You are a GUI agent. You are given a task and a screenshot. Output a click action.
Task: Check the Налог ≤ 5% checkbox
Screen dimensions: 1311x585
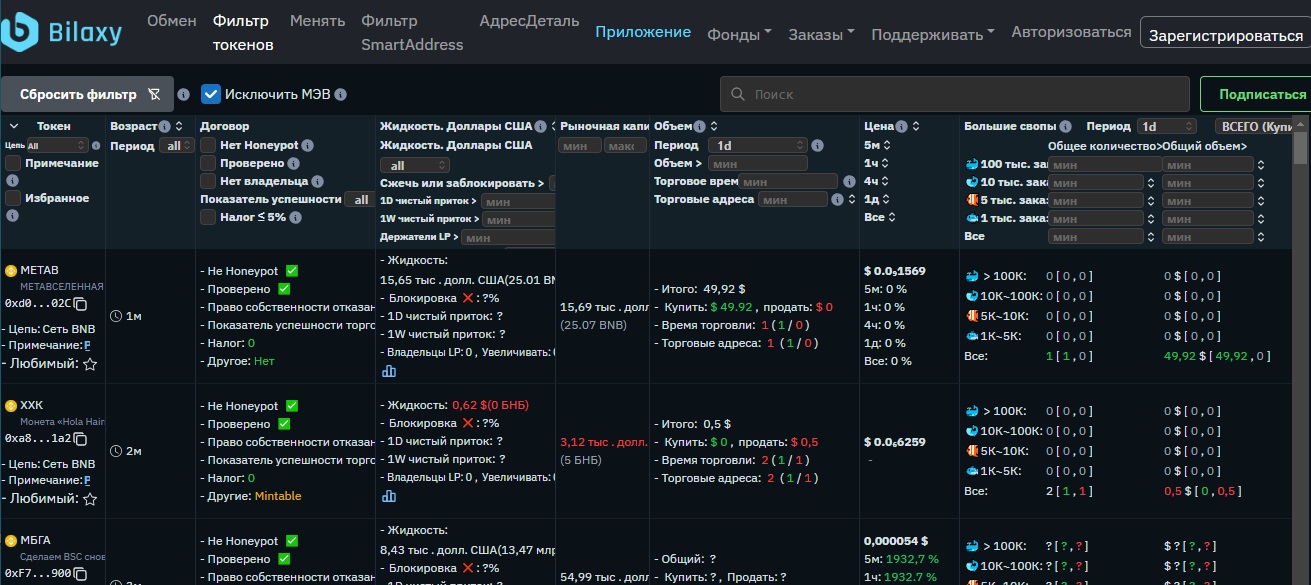(x=208, y=217)
